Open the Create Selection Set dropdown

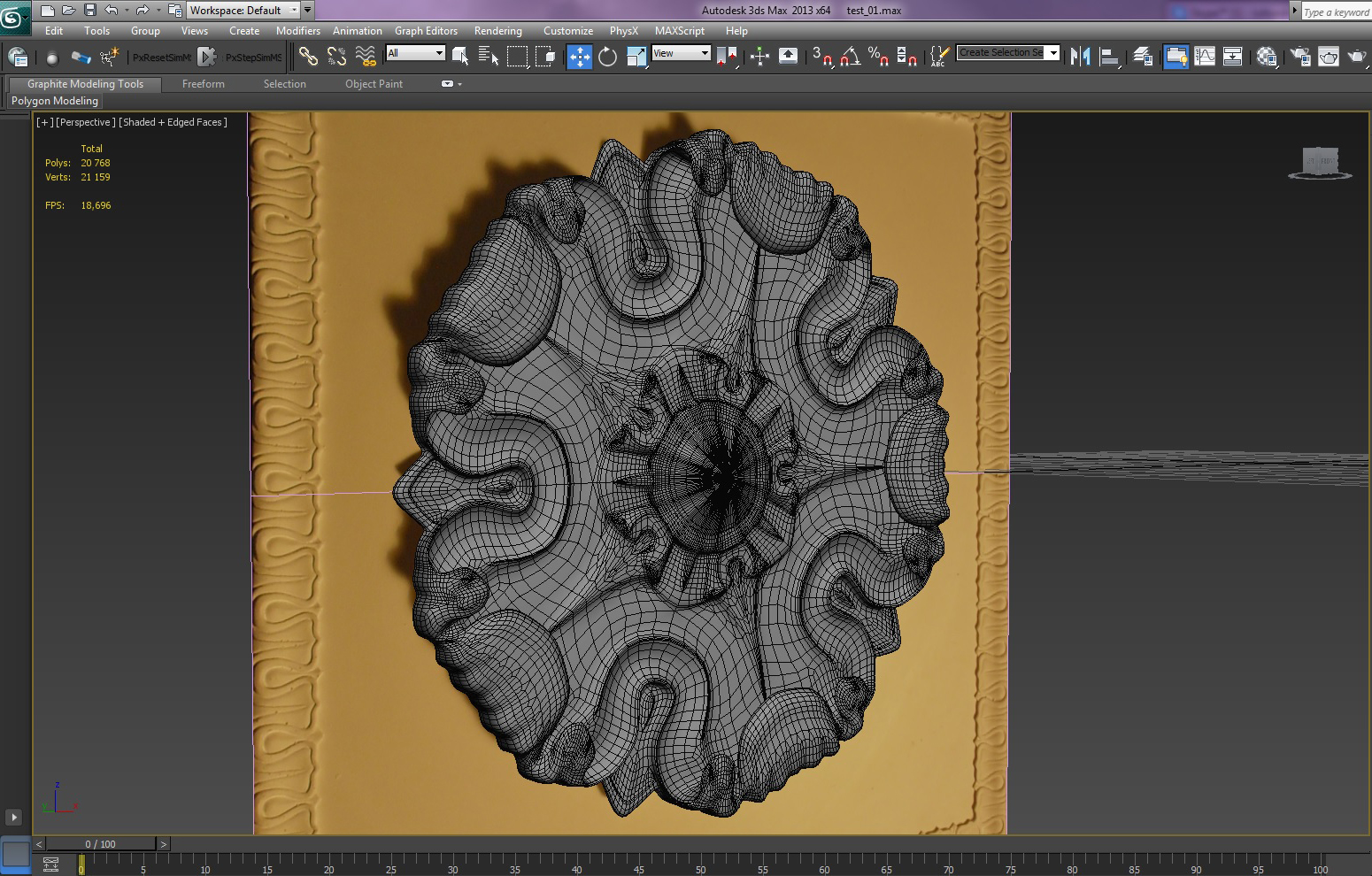click(x=1052, y=53)
